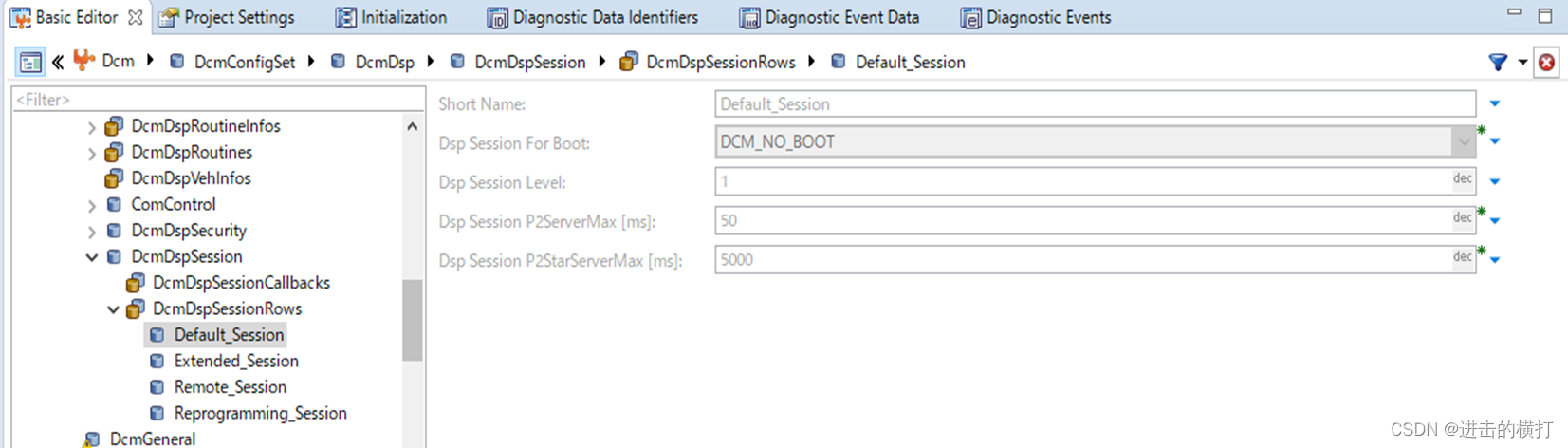Click the tree vertical scrollbar thumb
This screenshot has height=448, width=1568.
click(412, 320)
